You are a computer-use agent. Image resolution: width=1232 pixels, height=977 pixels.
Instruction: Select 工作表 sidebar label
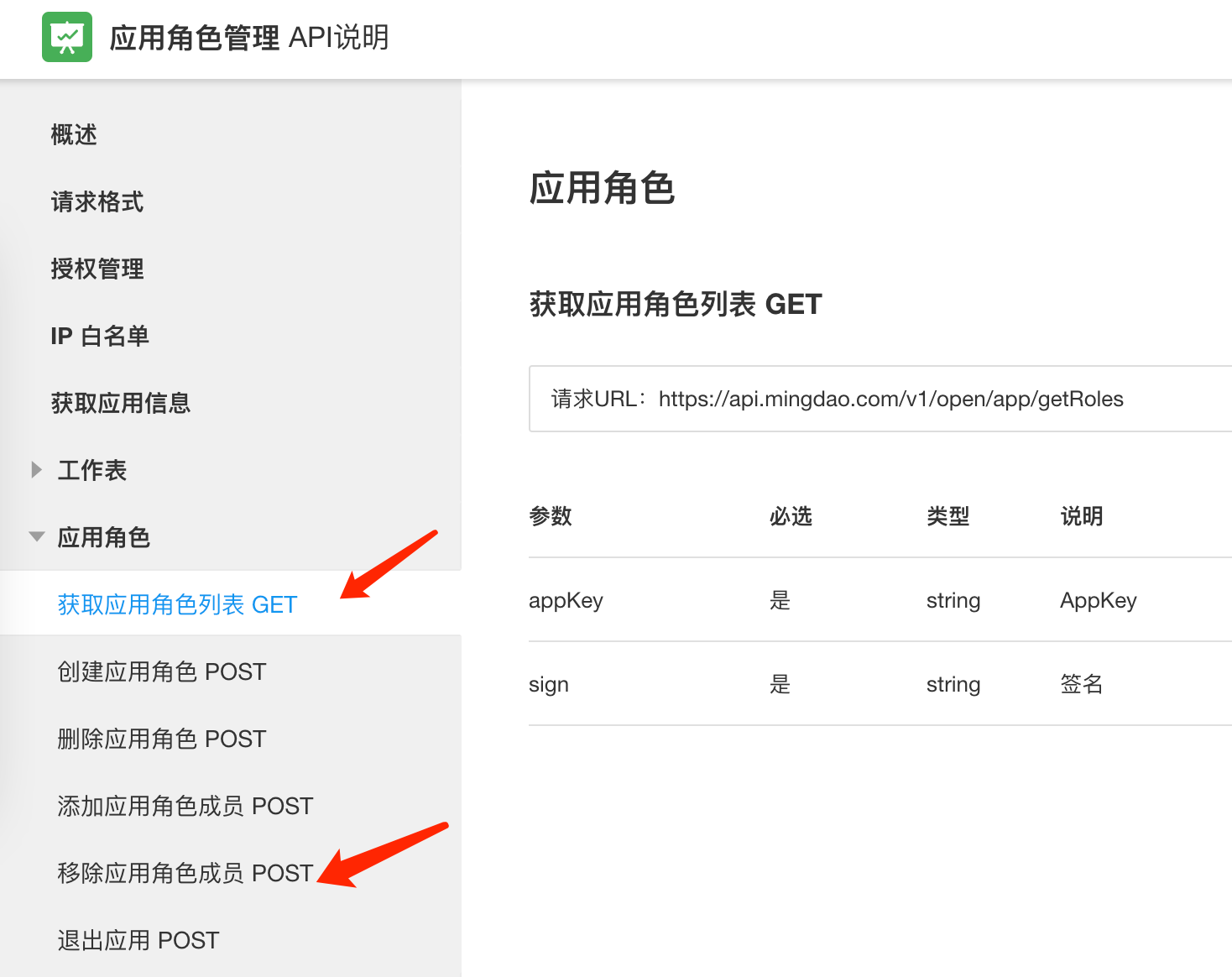tap(92, 470)
